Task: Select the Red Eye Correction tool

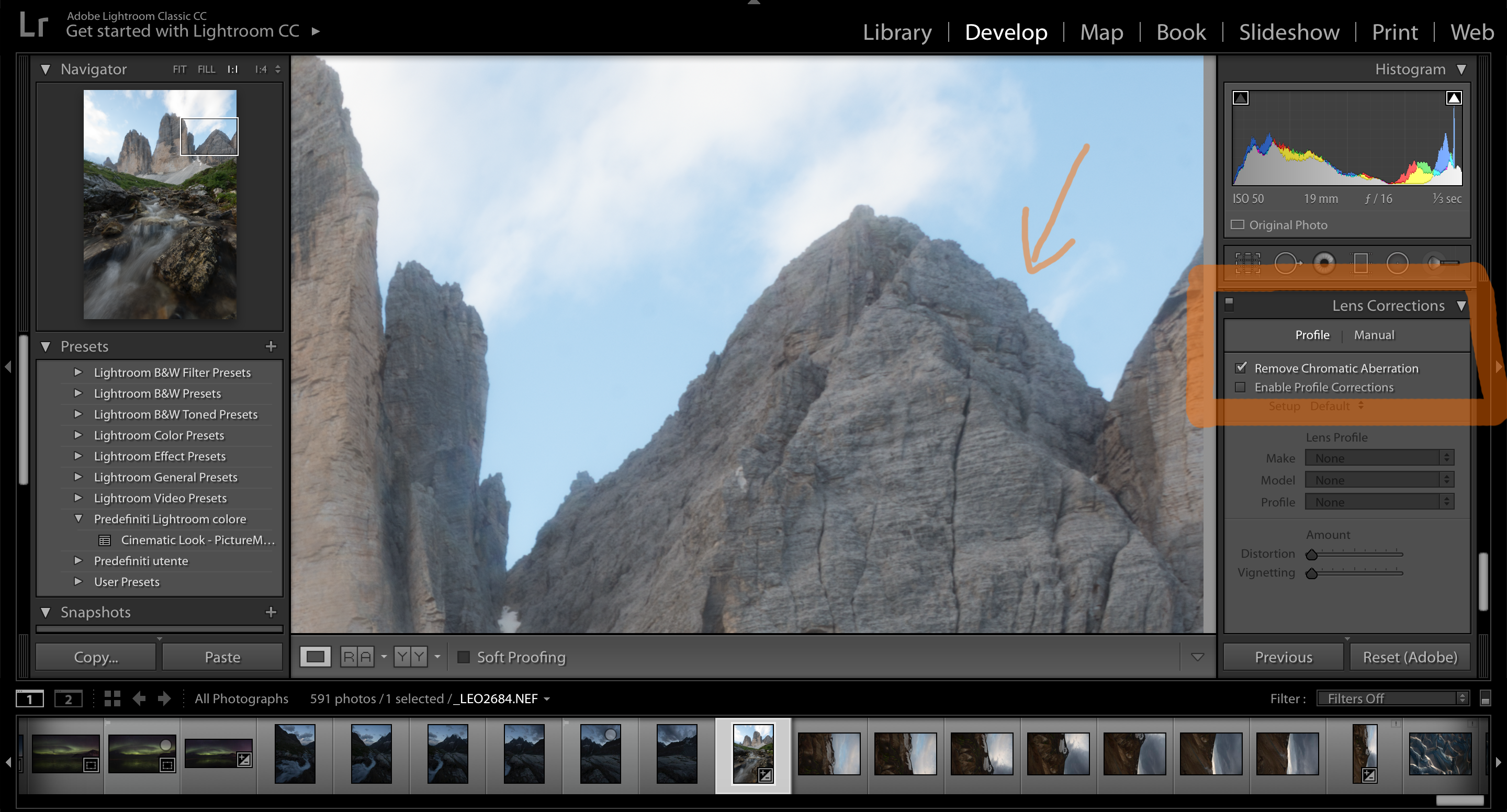Action: coord(1325,263)
